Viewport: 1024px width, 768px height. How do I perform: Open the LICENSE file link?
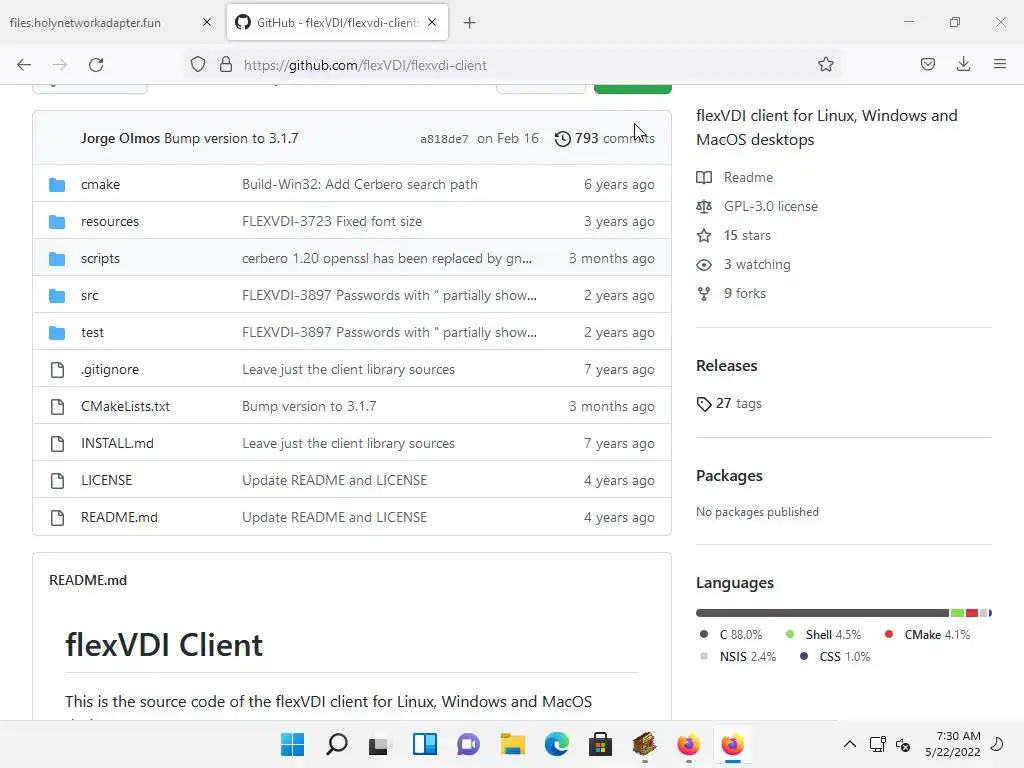106,480
